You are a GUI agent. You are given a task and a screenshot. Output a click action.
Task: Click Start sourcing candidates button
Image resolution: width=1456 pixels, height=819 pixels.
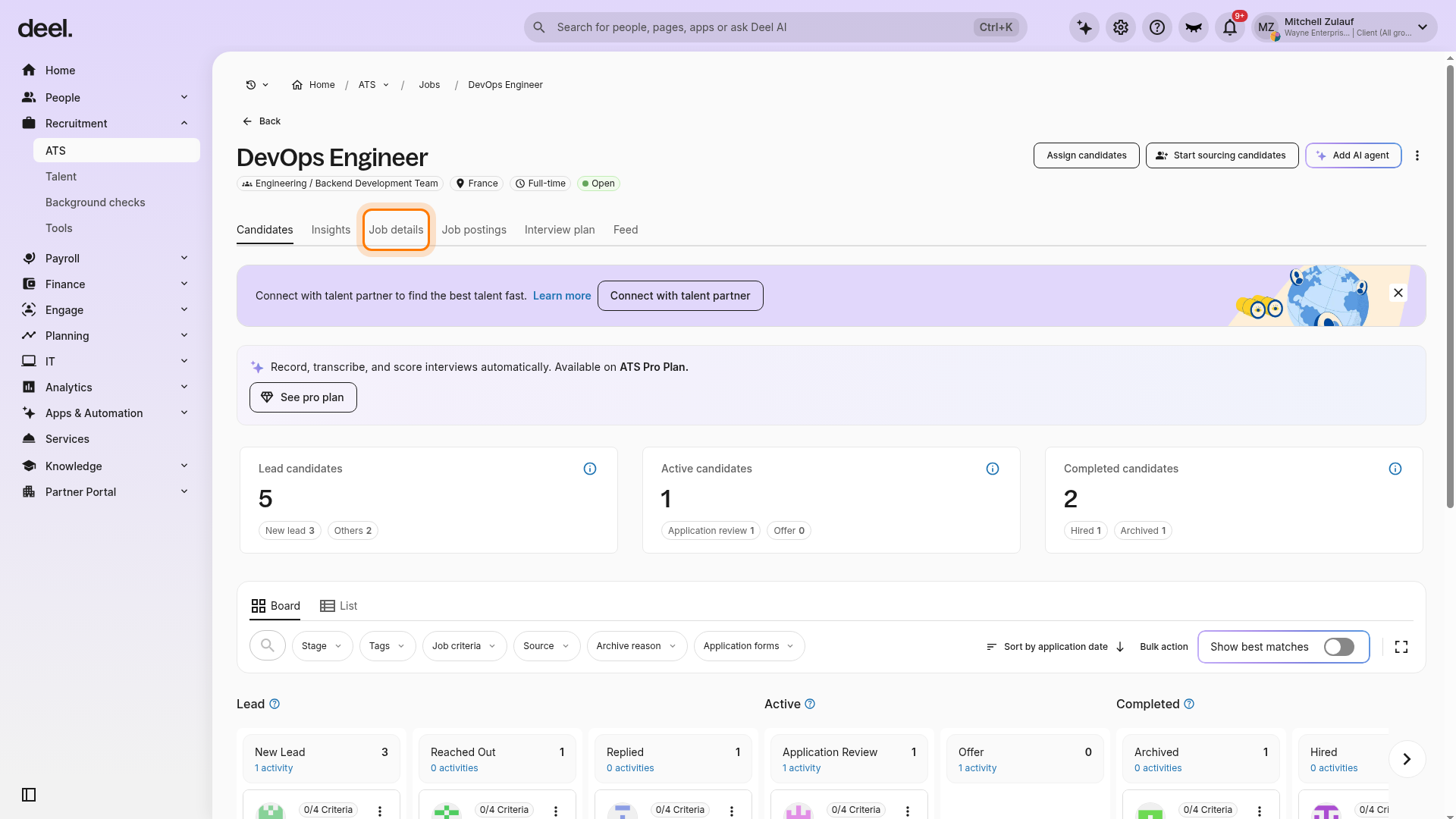click(x=1222, y=155)
